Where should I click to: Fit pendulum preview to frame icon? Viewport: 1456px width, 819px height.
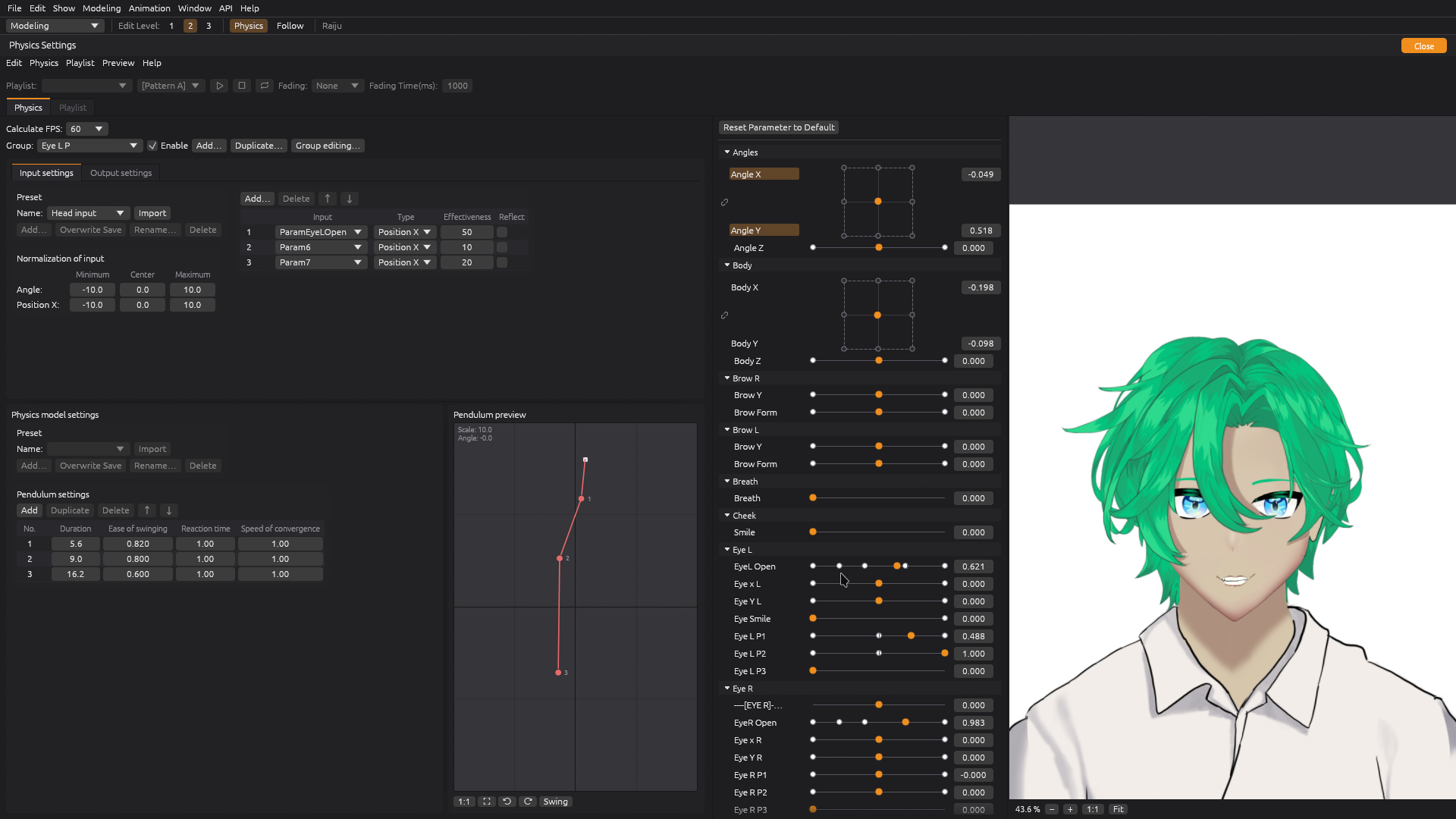(x=487, y=802)
